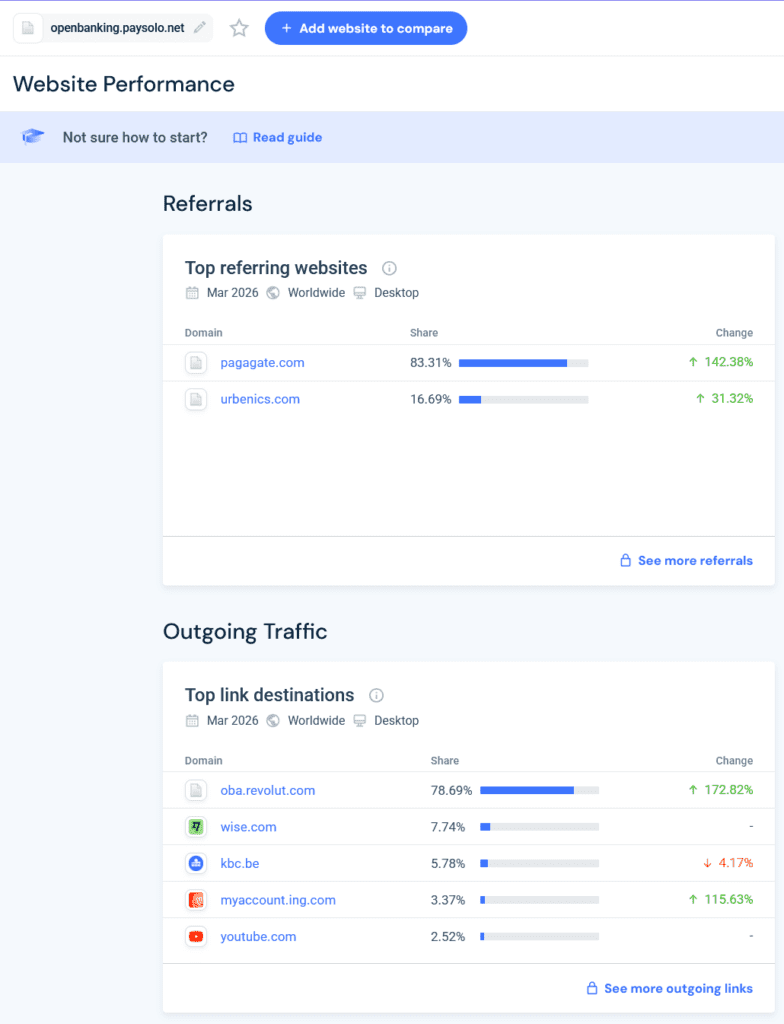Viewport: 784px width, 1024px height.
Task: Click the oba.revolut.com favicon
Action: pos(196,790)
